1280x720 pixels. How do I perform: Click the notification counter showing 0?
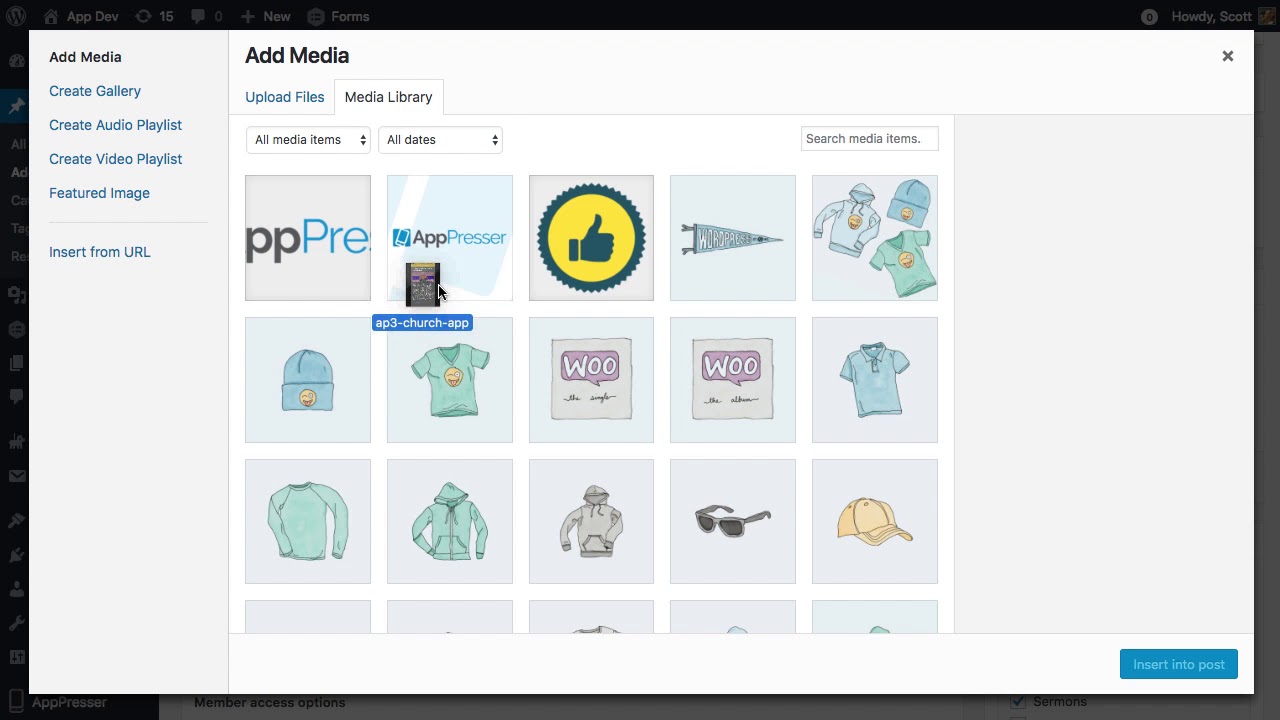[x=1149, y=17]
